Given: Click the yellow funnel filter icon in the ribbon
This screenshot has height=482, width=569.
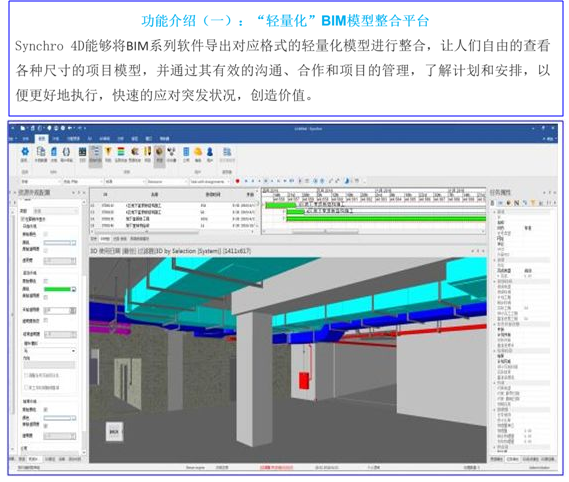Looking at the screenshot, I should pyautogui.click(x=108, y=152).
